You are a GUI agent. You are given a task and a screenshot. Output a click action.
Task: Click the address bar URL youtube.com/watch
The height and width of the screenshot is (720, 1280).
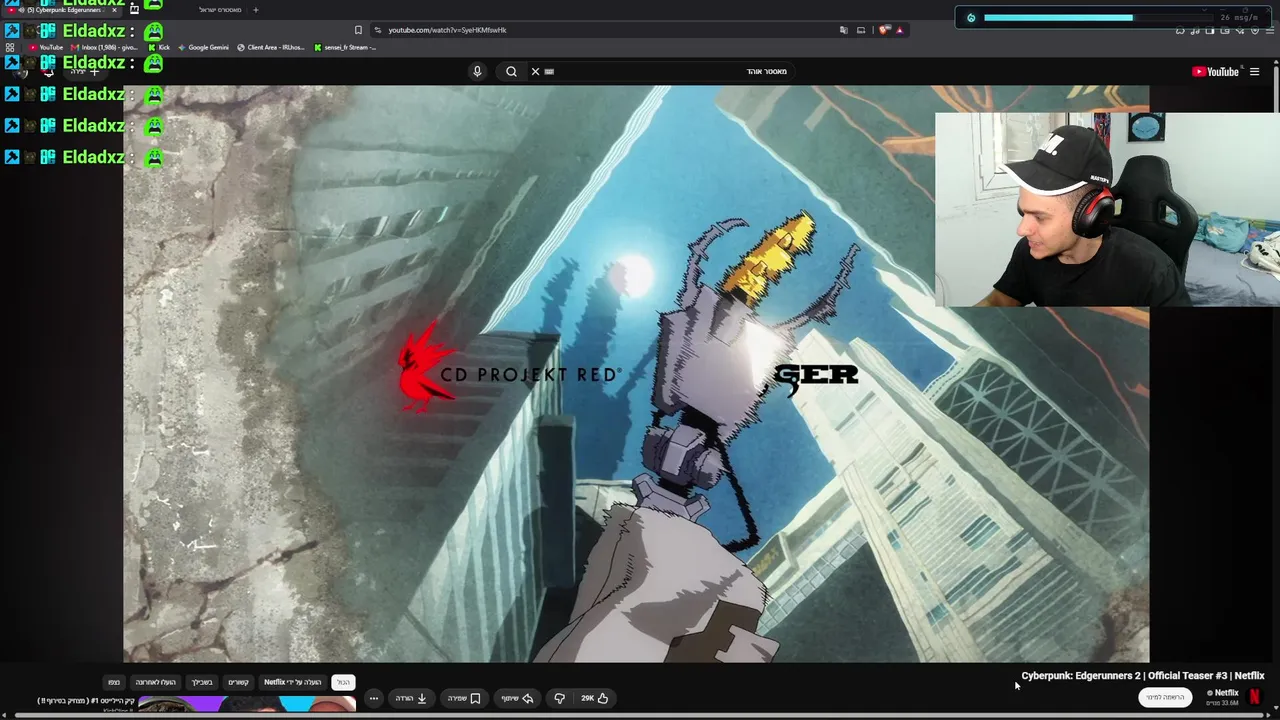click(447, 30)
